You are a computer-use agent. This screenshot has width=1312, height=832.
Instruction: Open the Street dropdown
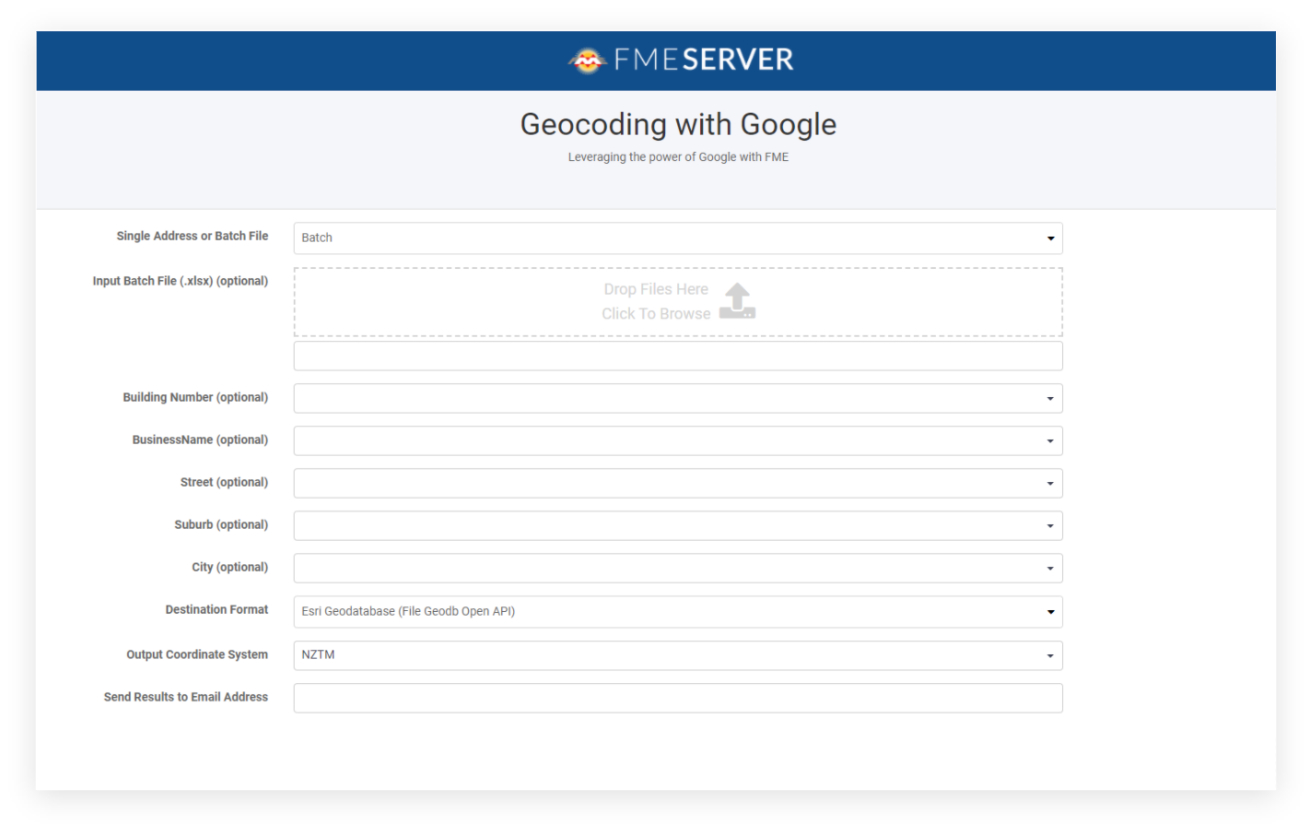pos(678,483)
